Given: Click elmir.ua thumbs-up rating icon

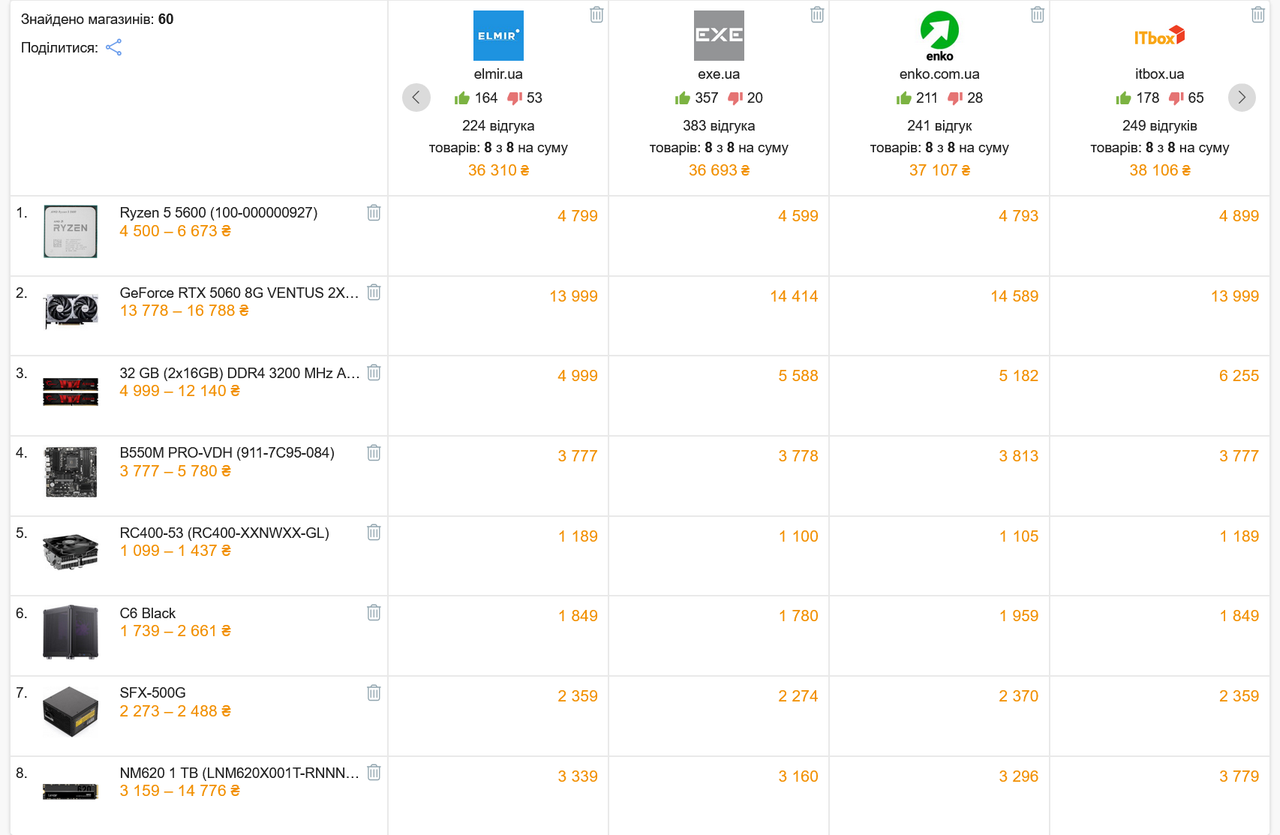Looking at the screenshot, I should (x=462, y=98).
